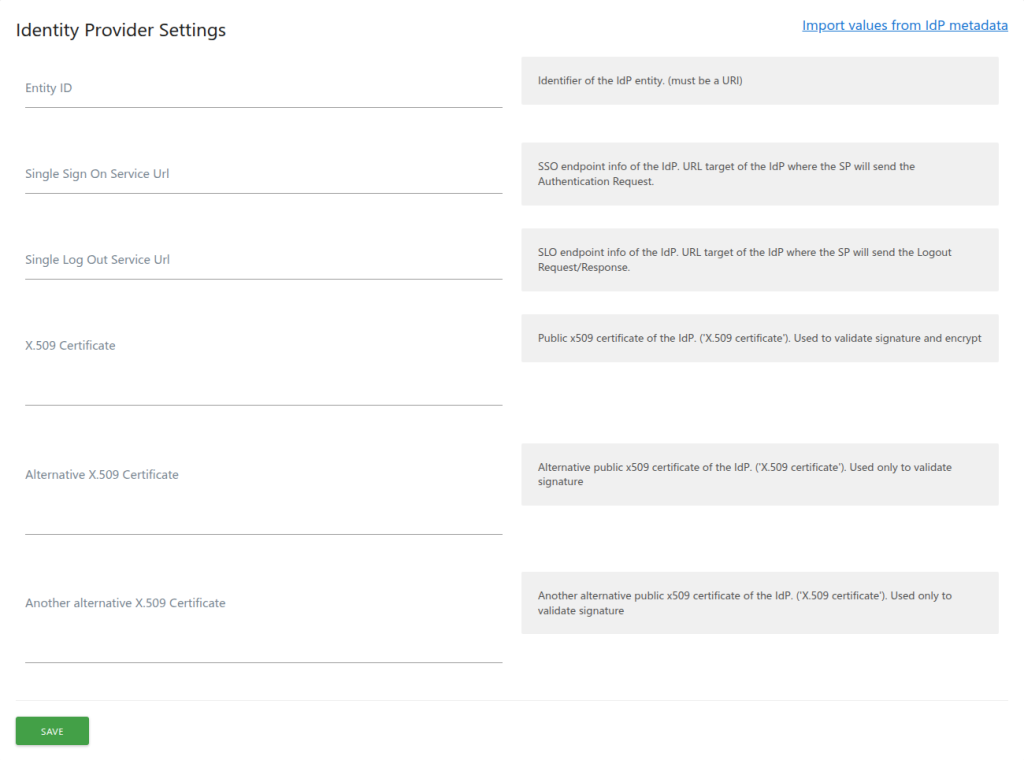The width and height of the screenshot is (1024, 760).
Task: Click the 'Another alternative X.509 Certificate' label text
Action: point(125,603)
